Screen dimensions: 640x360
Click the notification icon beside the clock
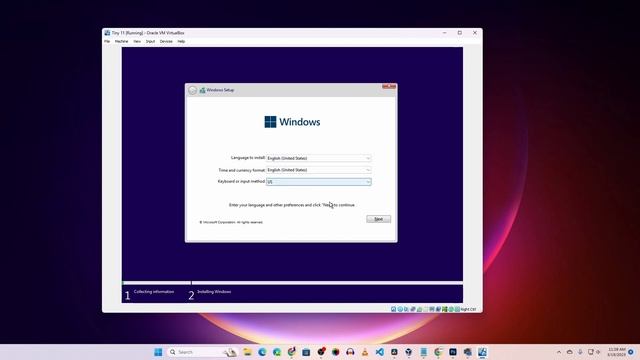point(631,352)
